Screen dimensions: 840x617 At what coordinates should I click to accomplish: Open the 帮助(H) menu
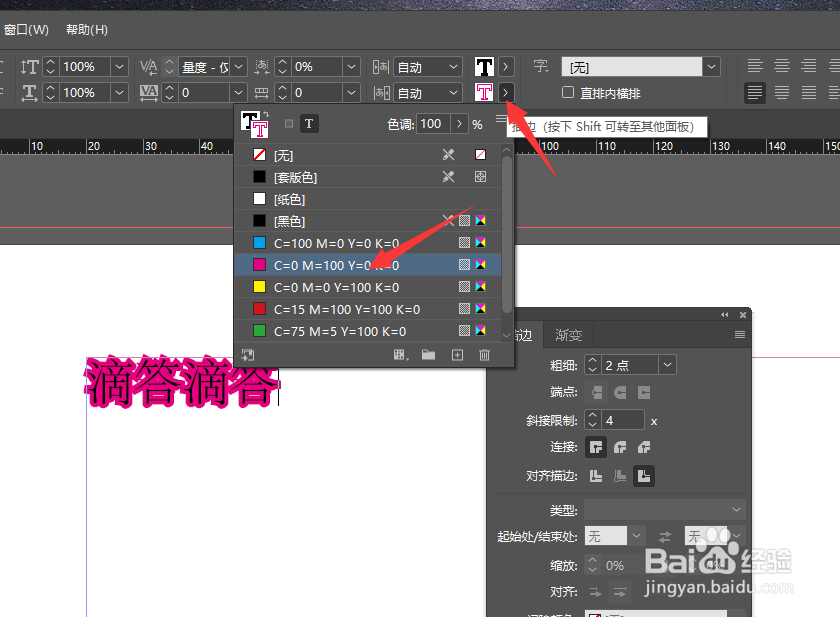[87, 29]
